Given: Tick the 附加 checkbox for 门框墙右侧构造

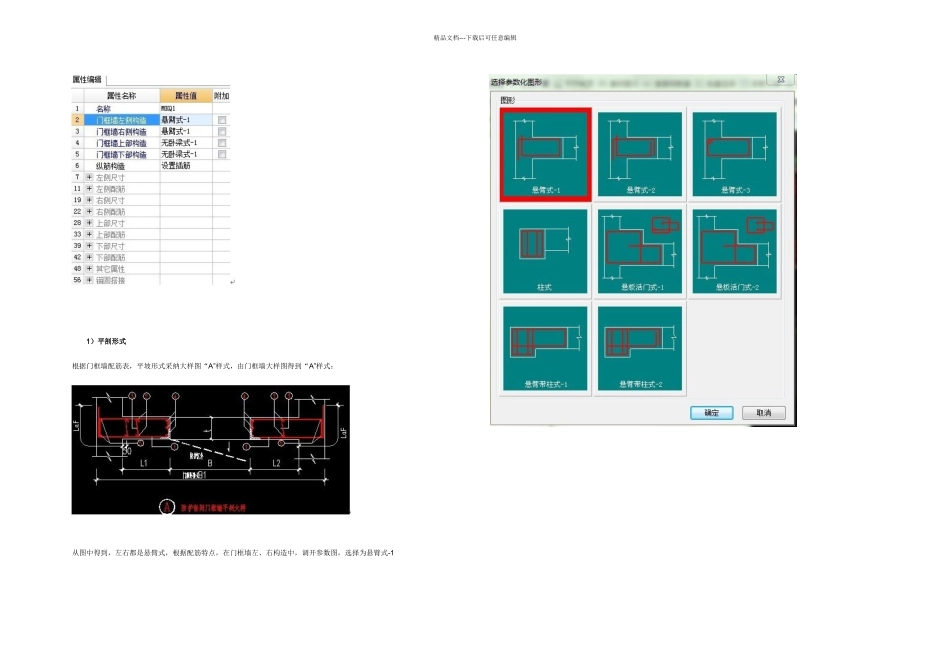Looking at the screenshot, I should click(222, 131).
